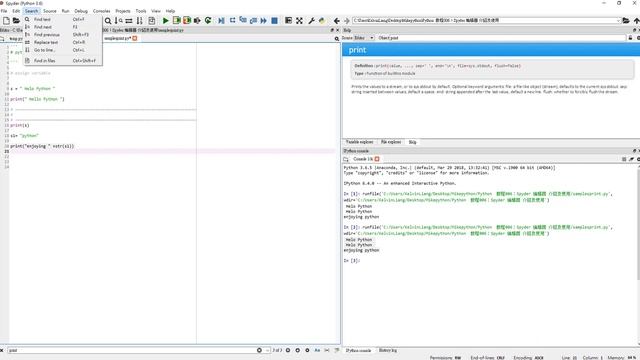Open the find history dropdown

267,350
